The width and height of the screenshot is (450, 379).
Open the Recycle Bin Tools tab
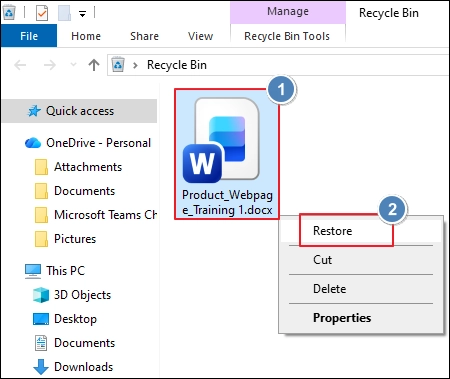pos(287,36)
